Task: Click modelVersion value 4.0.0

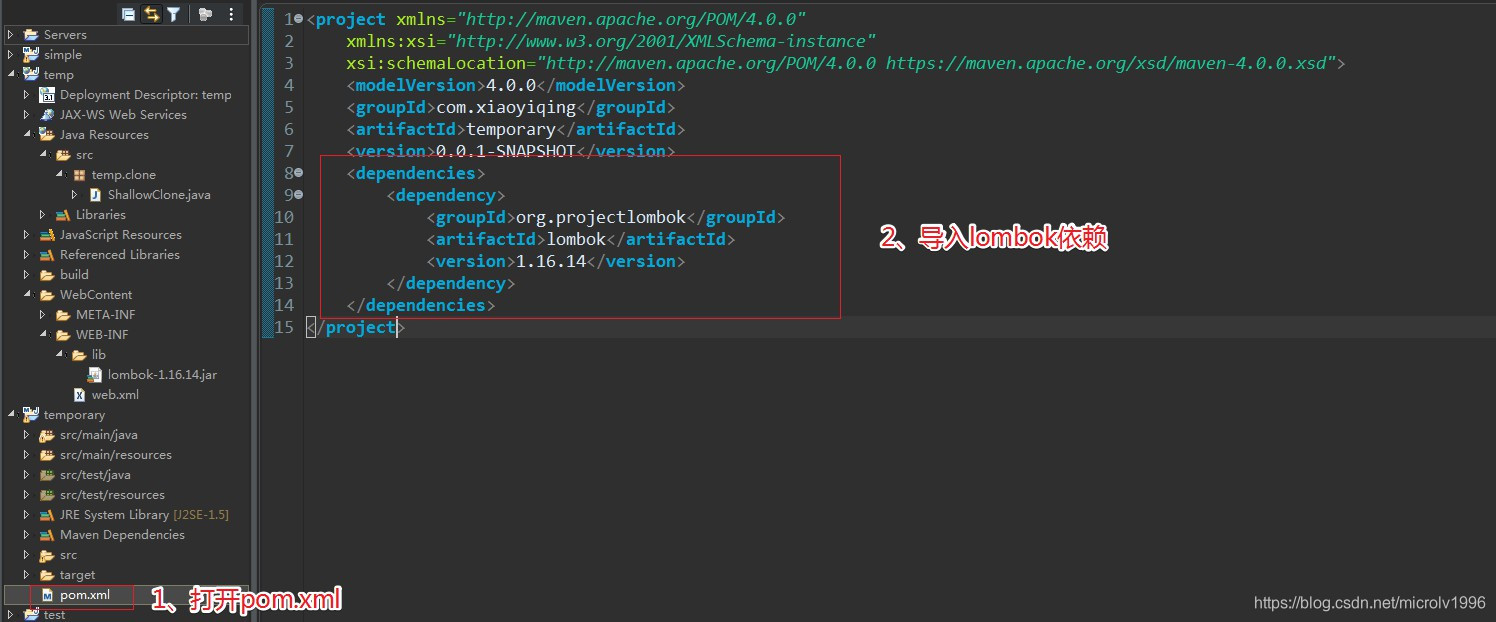Action: (511, 85)
